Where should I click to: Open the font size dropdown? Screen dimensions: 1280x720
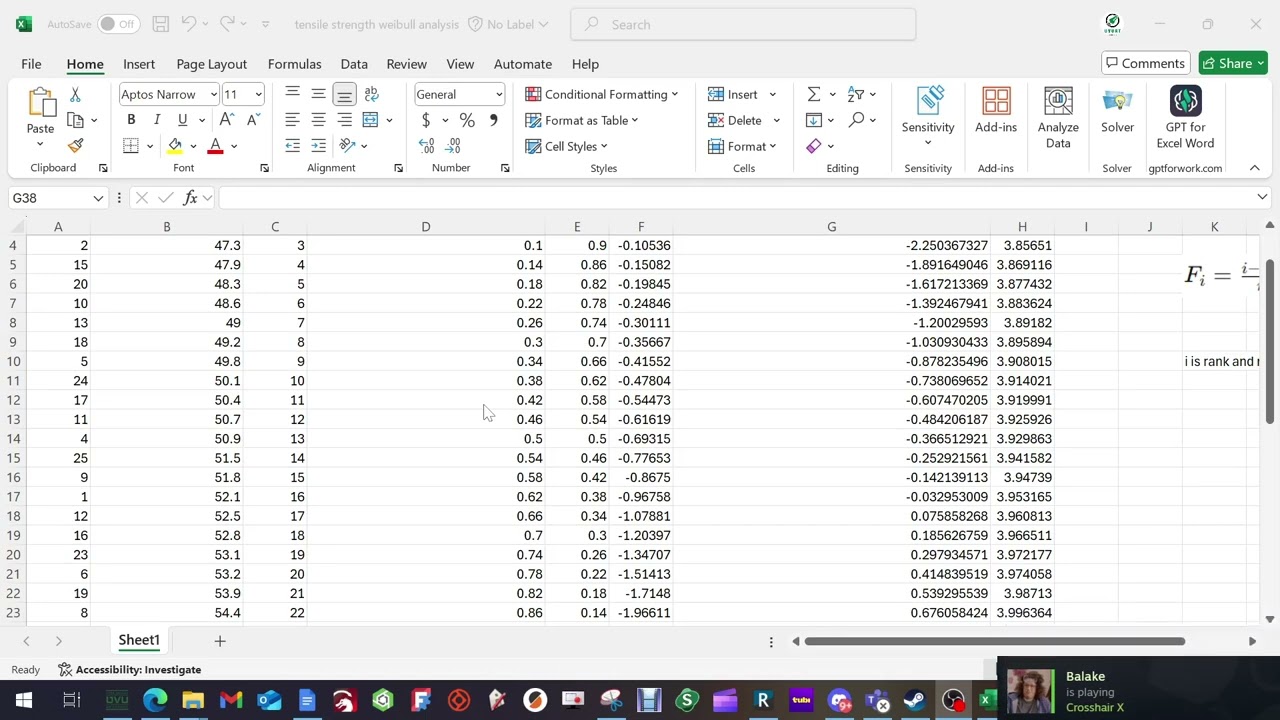[x=258, y=94]
